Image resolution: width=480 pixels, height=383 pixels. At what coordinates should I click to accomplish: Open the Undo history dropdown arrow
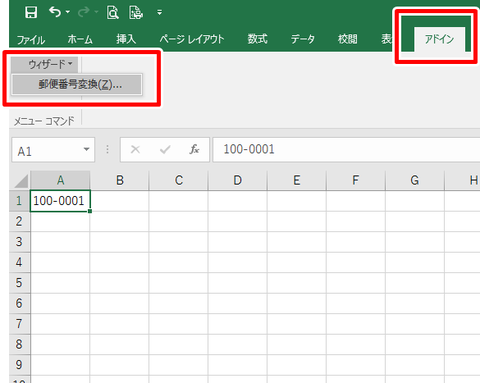point(68,12)
